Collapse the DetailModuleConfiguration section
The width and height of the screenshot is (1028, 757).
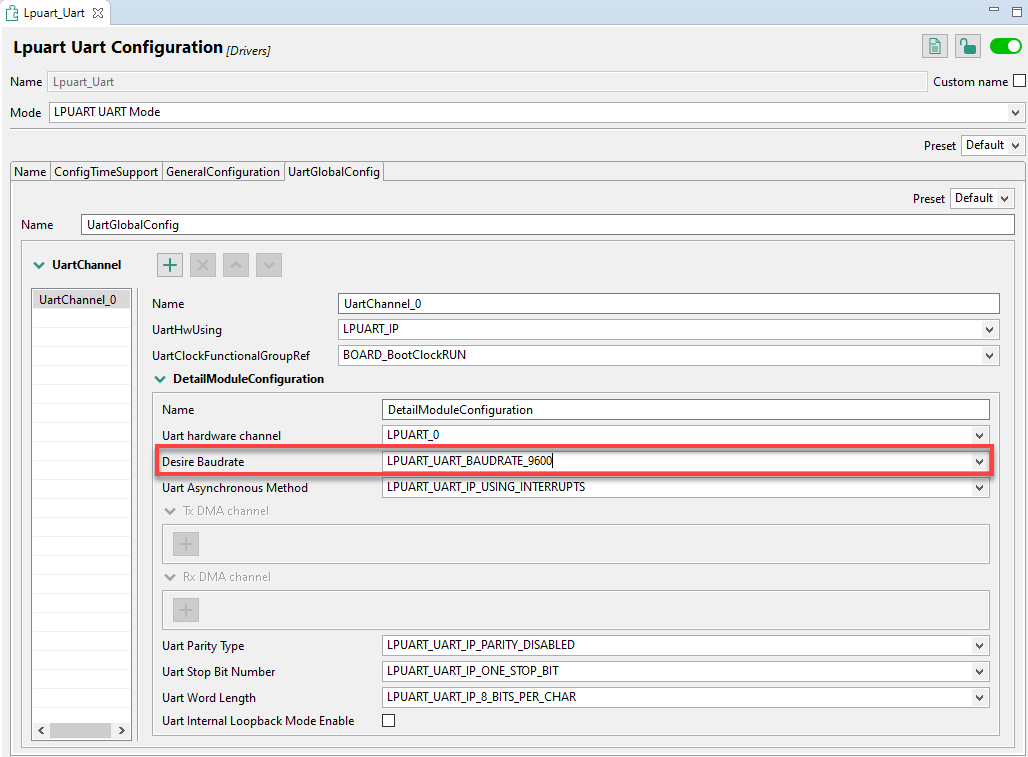(x=160, y=378)
